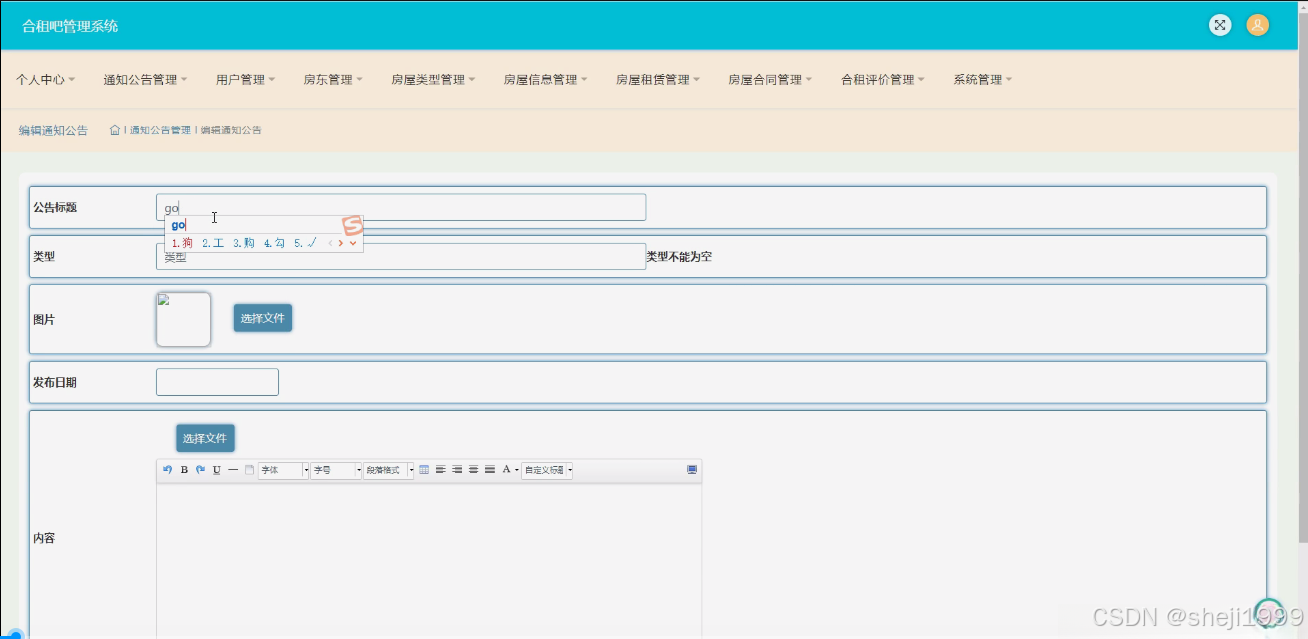Image resolution: width=1308 pixels, height=639 pixels.
Task: Click the 编辑通知公告 breadcrumb text
Action: (231, 130)
